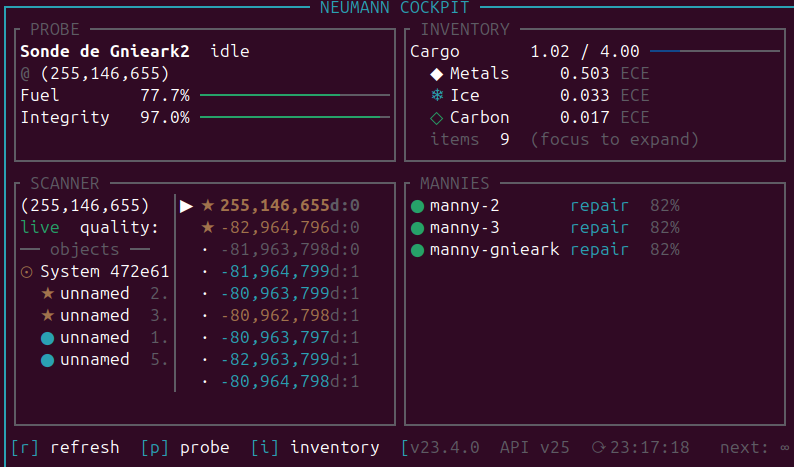Click the Fuel progress bar
The width and height of the screenshot is (794, 467).
[295, 95]
